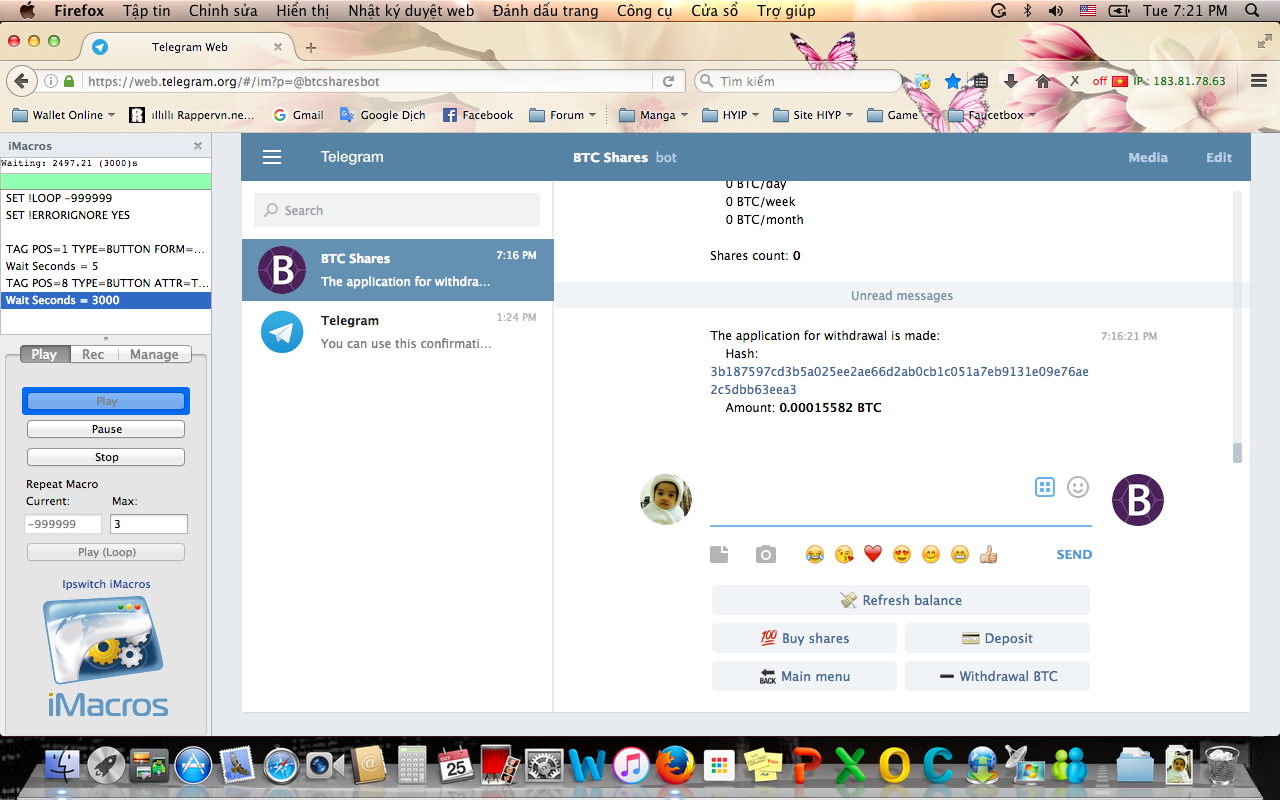Image resolution: width=1280 pixels, height=800 pixels.
Task: Click your profile photo beside the composer
Action: click(666, 500)
